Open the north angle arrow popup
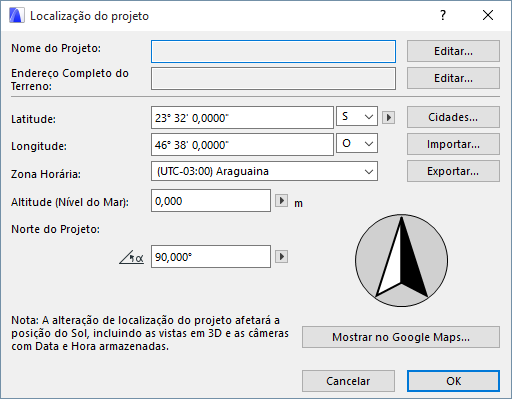 [281, 257]
